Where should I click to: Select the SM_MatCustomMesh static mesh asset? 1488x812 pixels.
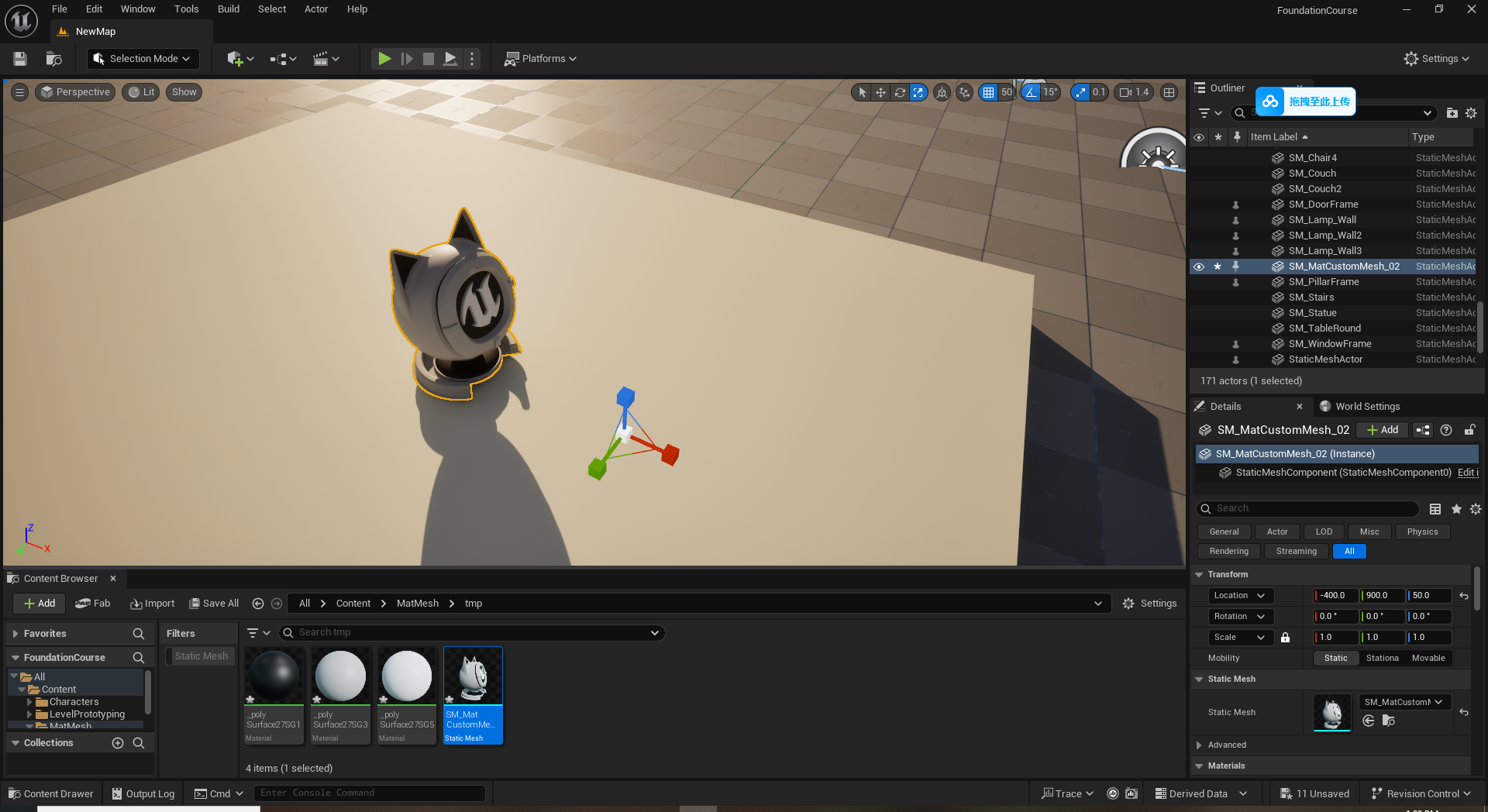pos(473,696)
